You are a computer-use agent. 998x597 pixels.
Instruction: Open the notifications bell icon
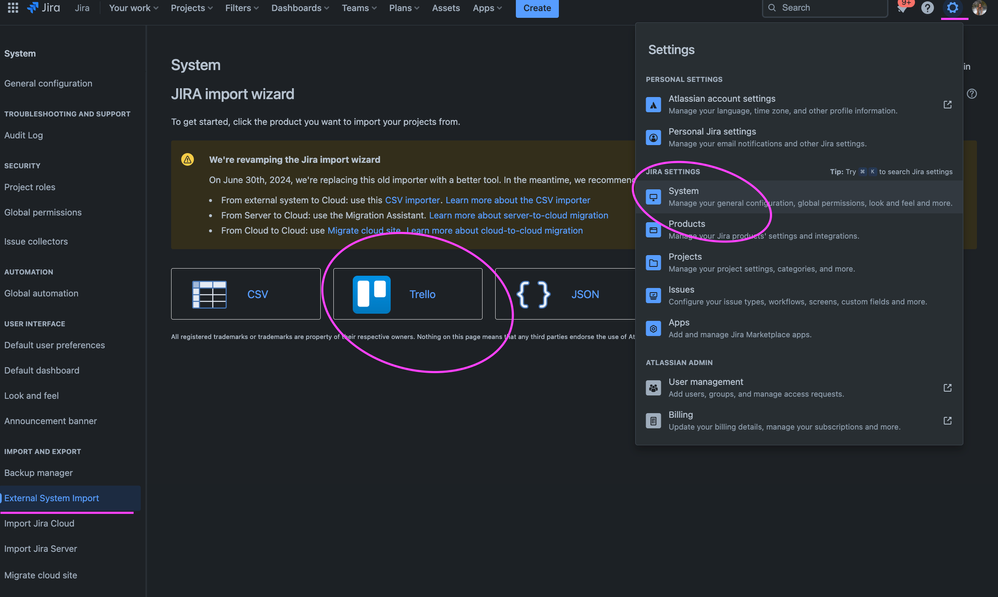click(902, 8)
